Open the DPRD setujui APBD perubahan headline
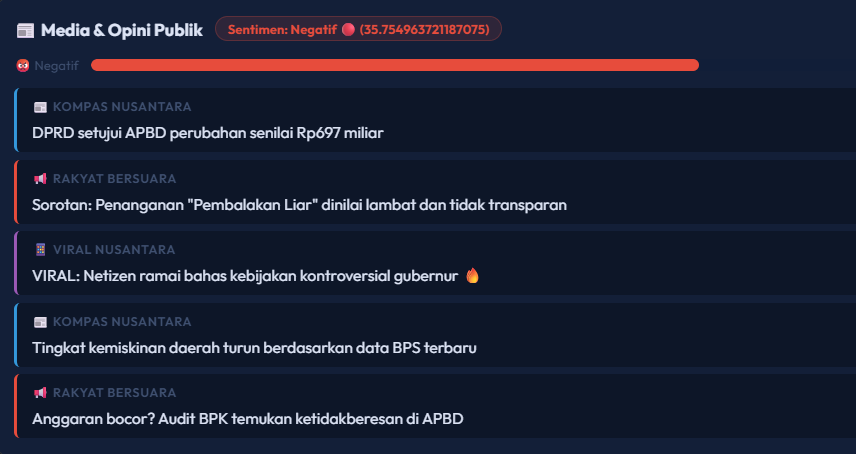 pos(208,133)
